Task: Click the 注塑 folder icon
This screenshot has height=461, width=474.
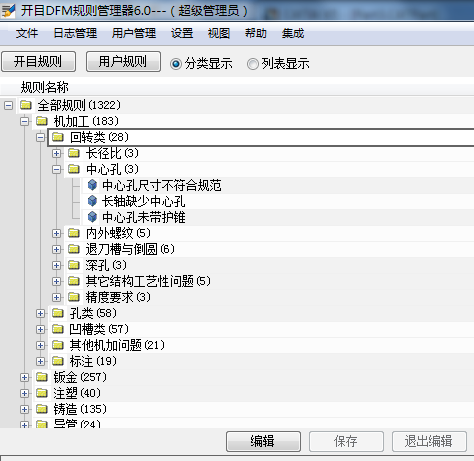Action: point(42,393)
